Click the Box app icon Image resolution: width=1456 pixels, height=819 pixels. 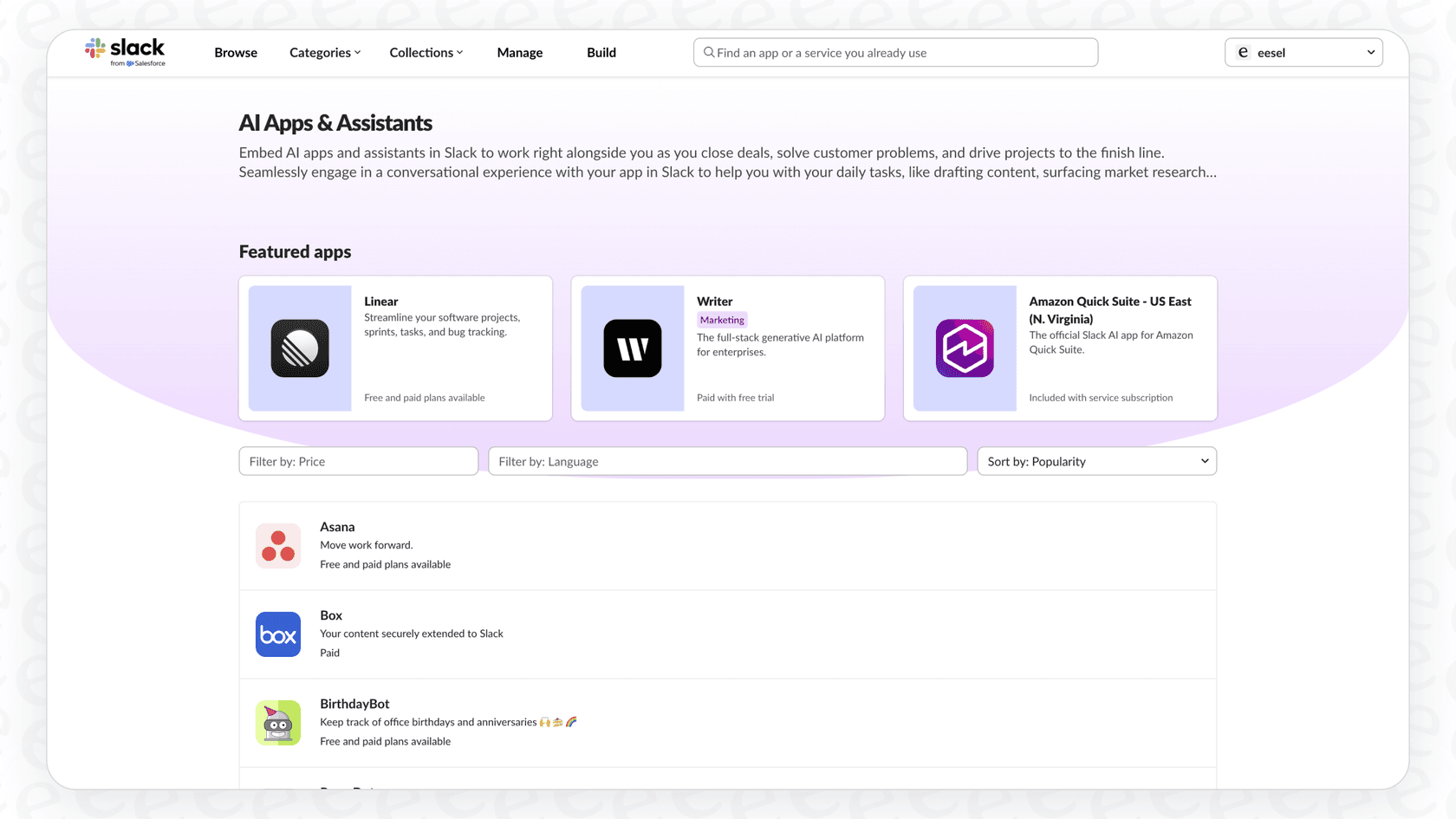click(x=278, y=634)
